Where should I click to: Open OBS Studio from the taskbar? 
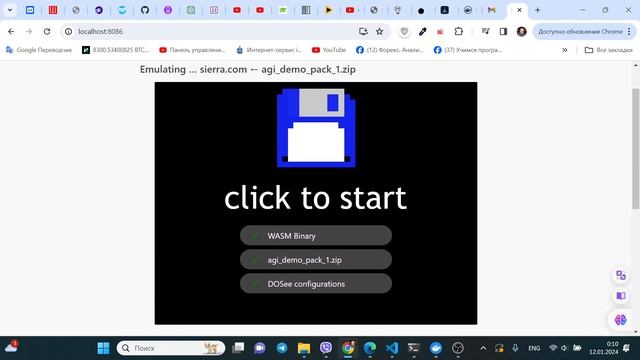pyautogui.click(x=458, y=348)
